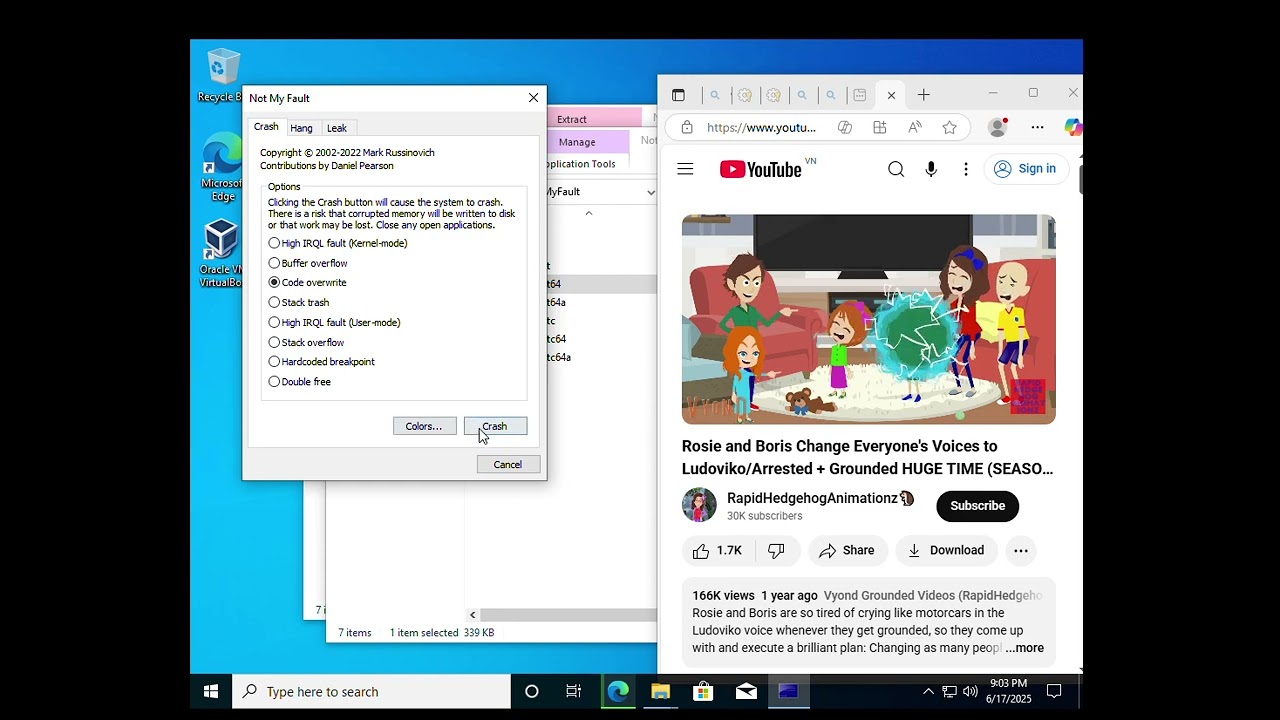Cancel the Not My Fault dialog
Image resolution: width=1280 pixels, height=720 pixels.
(x=508, y=464)
